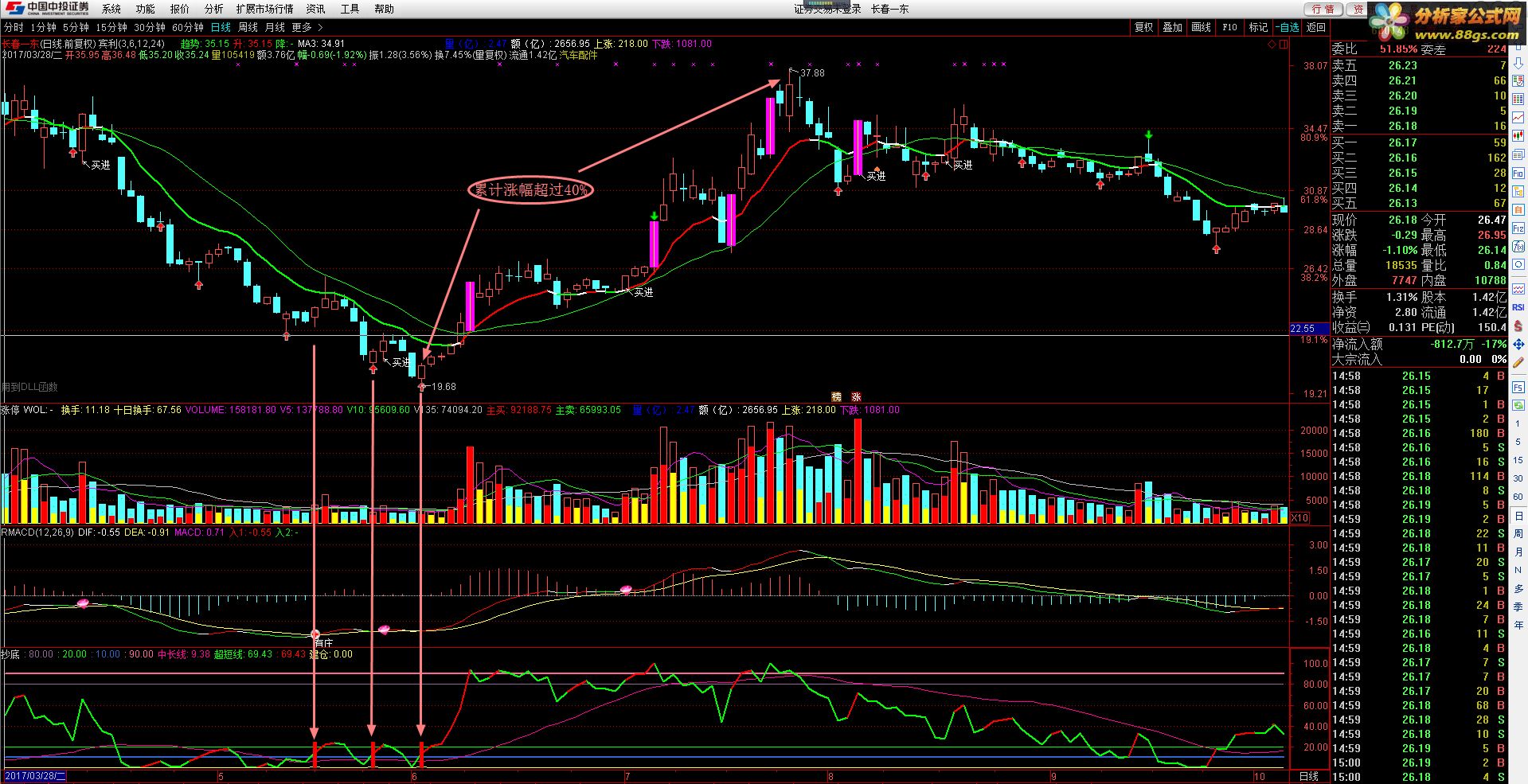1528x784 pixels.
Task: Select the 季 quarterly period sidebar button
Action: (x=1518, y=607)
